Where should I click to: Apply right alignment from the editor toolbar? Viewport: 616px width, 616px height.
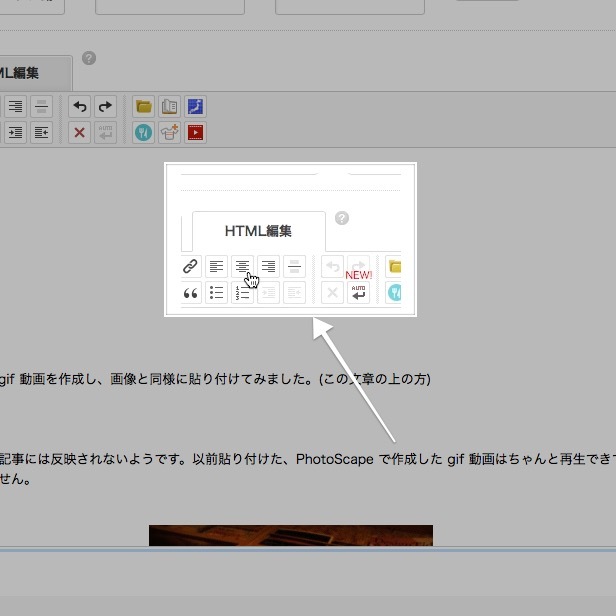coord(15,106)
